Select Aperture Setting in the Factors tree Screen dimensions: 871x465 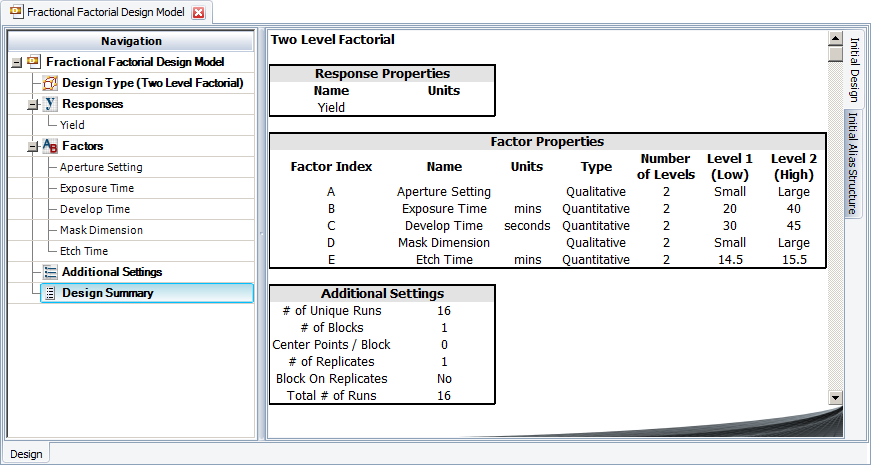pyautogui.click(x=100, y=167)
